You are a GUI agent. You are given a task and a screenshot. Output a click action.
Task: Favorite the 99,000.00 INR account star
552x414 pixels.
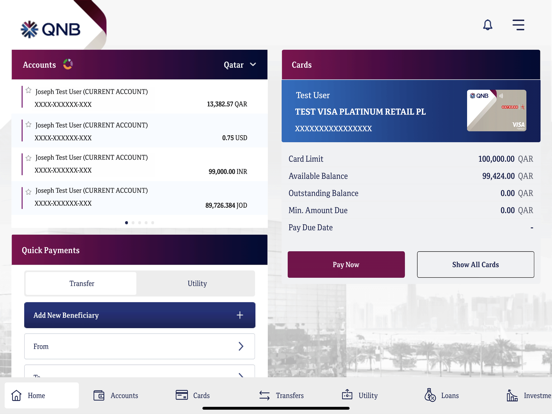point(29,158)
